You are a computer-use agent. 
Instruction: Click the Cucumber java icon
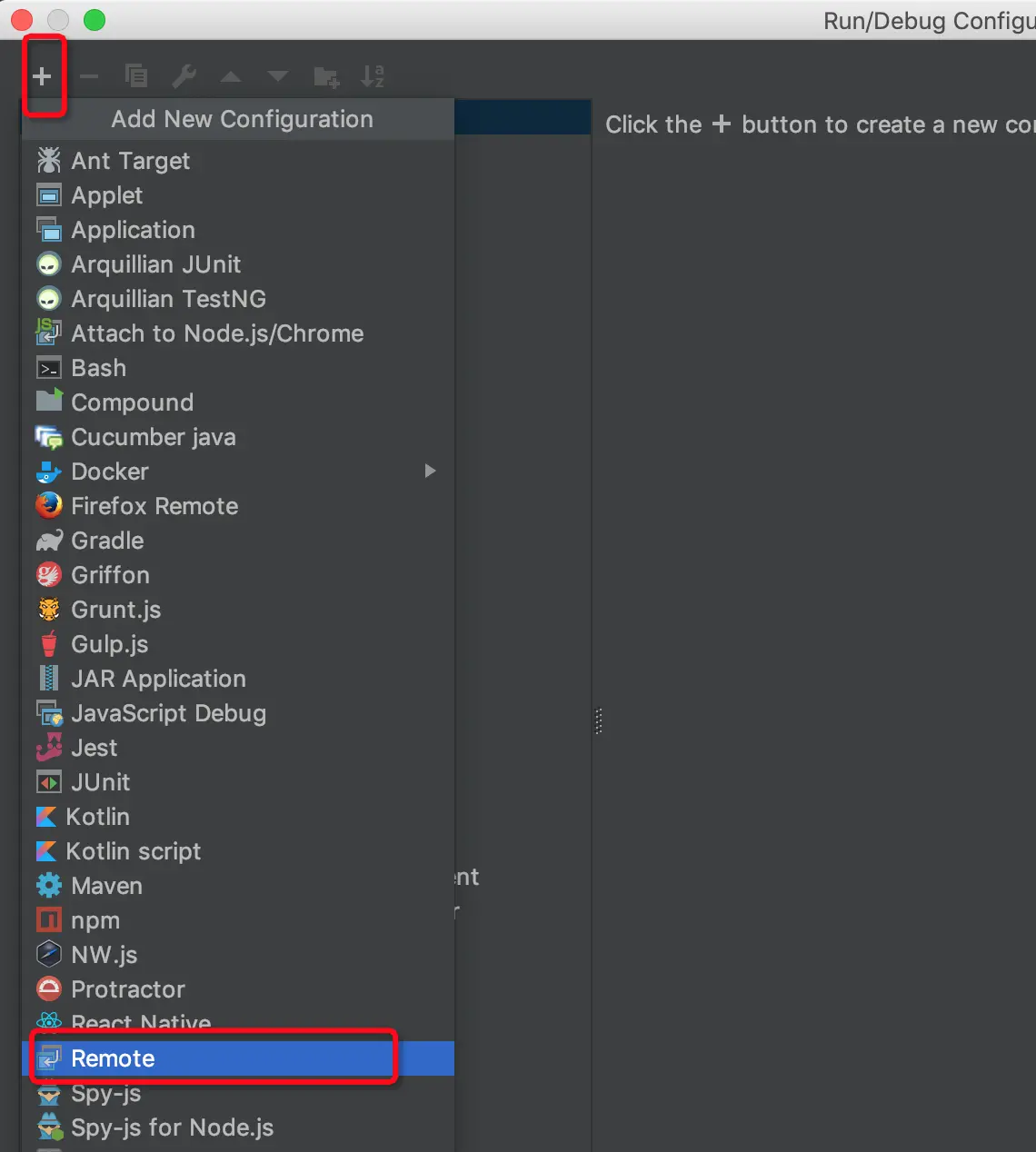coord(49,437)
